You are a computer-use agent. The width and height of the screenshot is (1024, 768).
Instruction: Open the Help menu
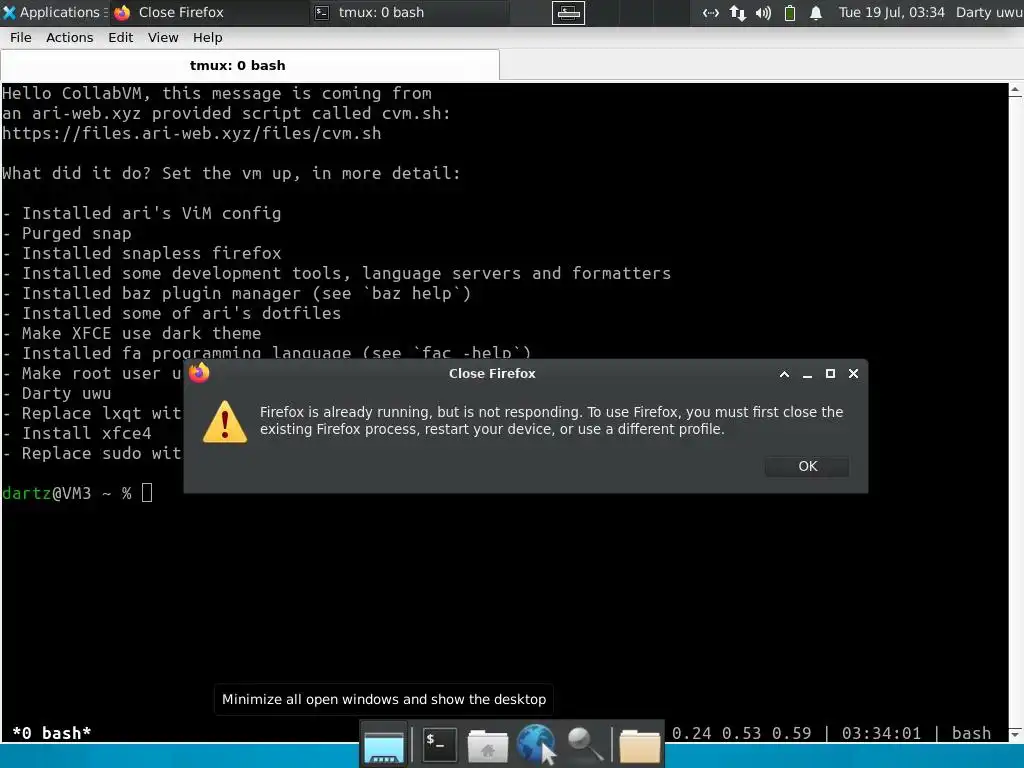pyautogui.click(x=208, y=38)
